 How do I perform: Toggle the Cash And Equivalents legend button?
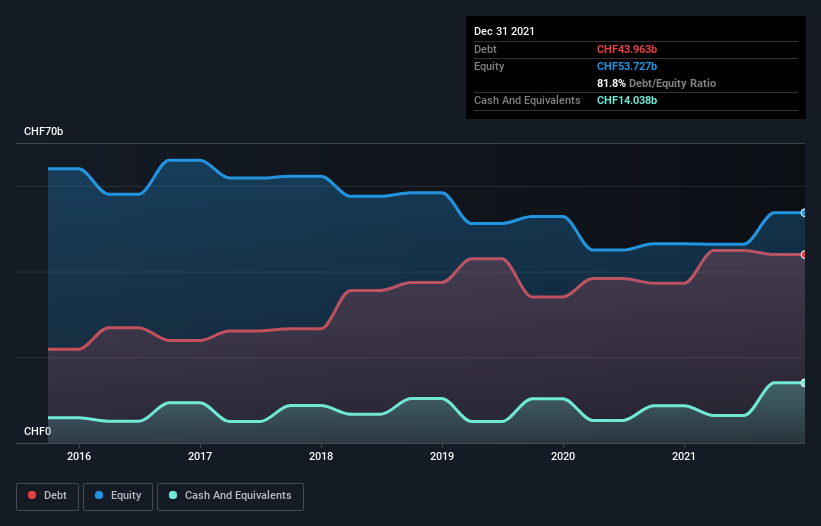tap(230, 496)
